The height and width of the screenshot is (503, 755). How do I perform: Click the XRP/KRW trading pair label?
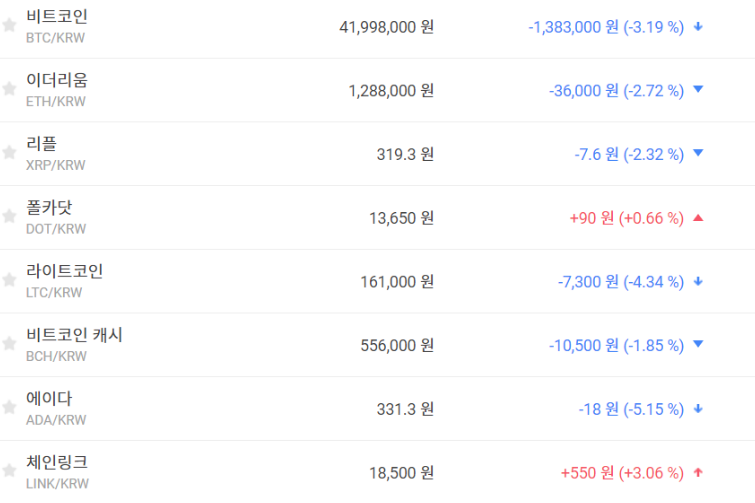[x=56, y=165]
